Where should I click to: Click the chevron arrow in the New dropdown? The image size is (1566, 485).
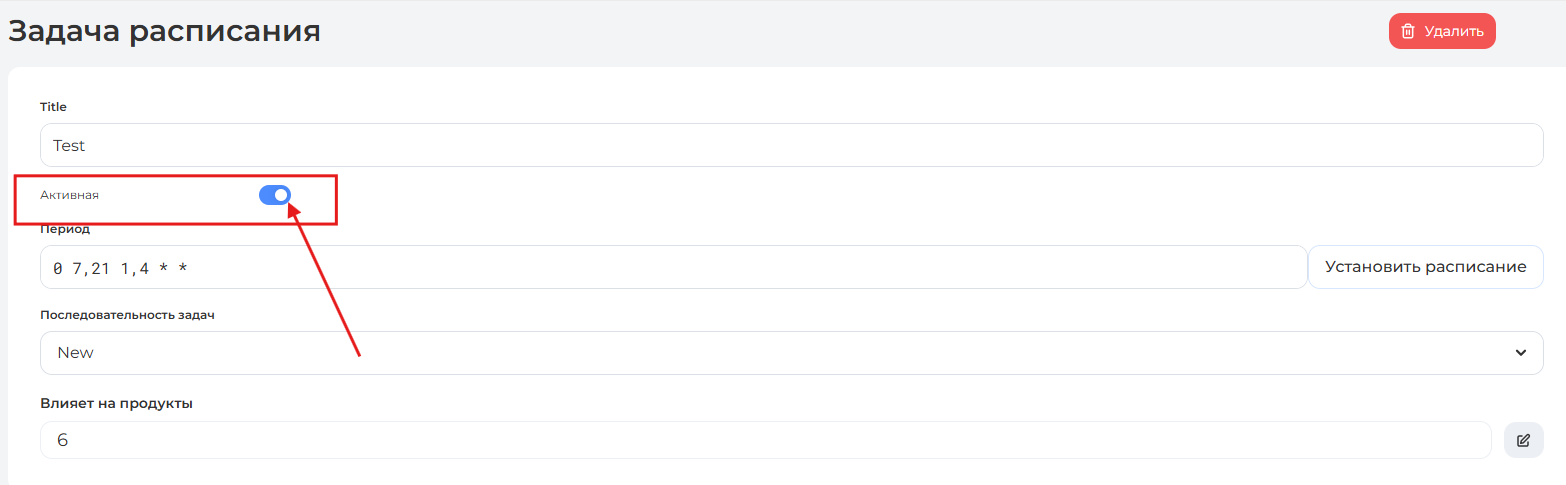(1520, 353)
